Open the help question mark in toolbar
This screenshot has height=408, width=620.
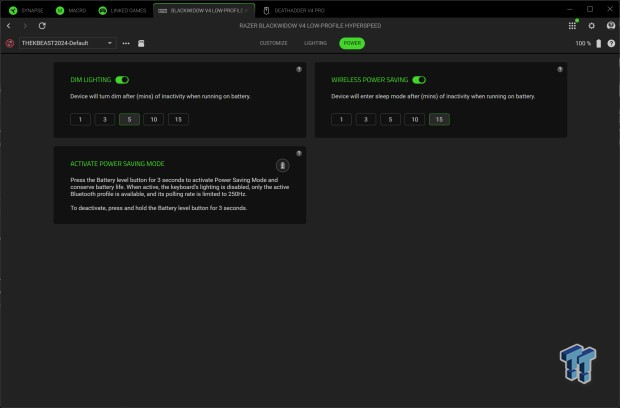tap(610, 43)
